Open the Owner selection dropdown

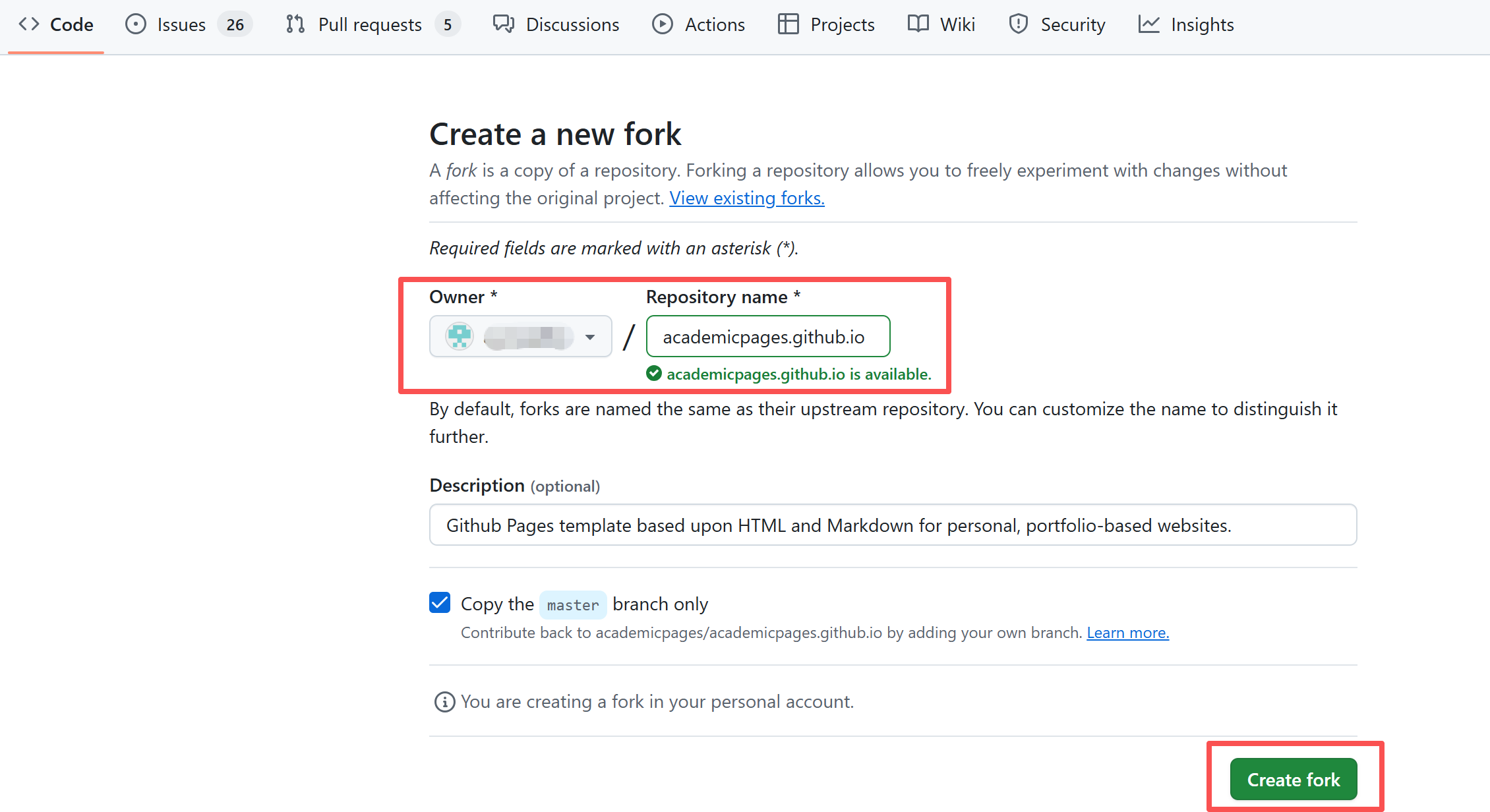click(589, 336)
